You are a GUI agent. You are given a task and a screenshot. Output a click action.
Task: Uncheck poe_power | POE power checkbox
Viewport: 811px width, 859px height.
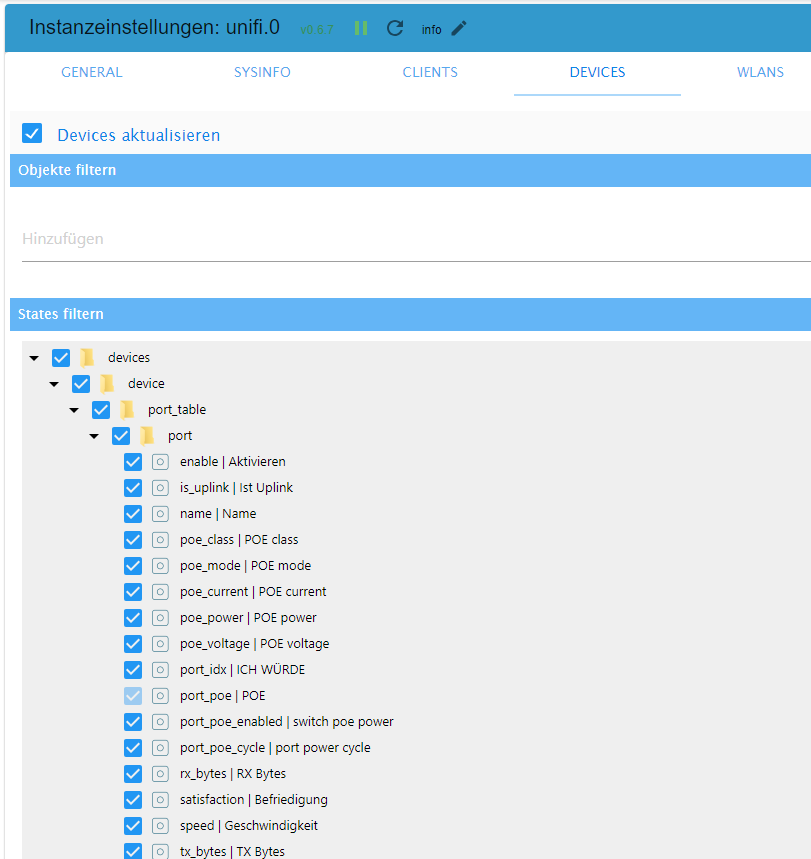coord(133,618)
